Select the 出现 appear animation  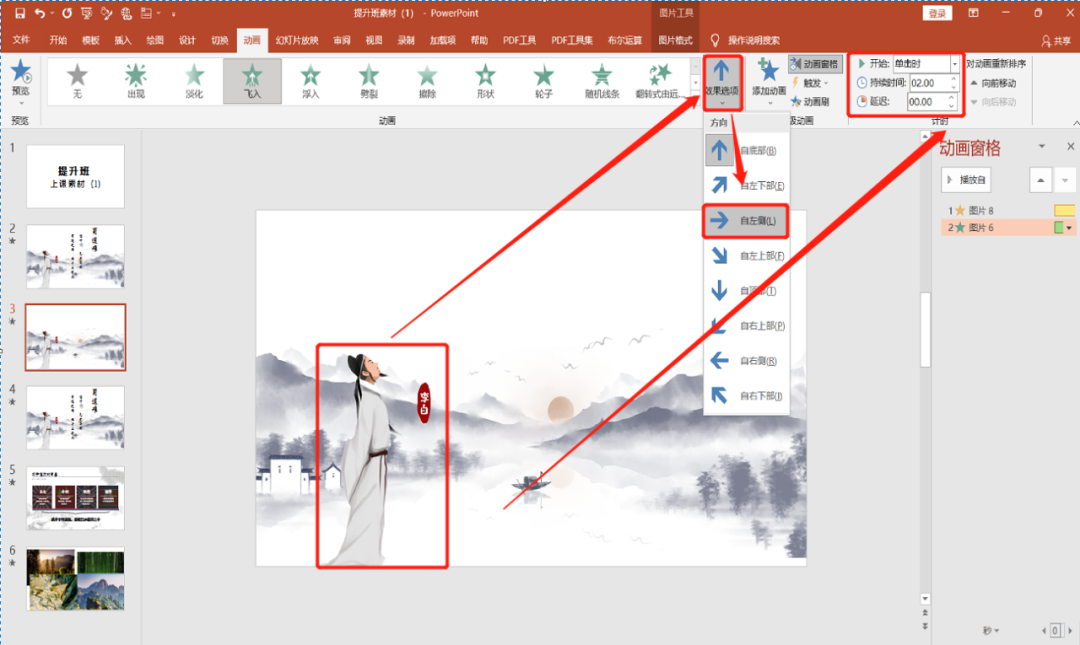[x=136, y=81]
